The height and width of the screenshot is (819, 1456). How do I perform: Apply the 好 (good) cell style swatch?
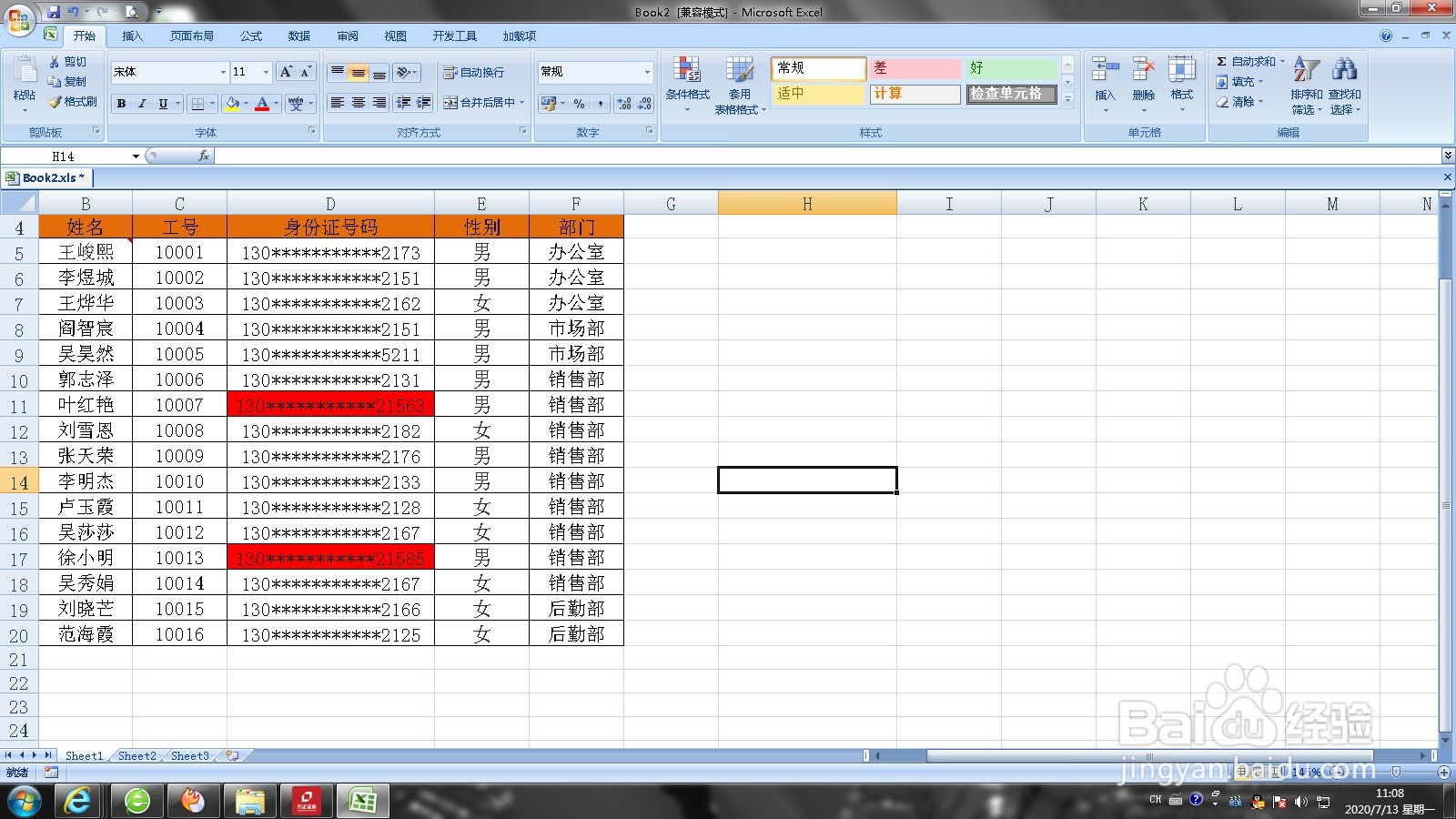click(1011, 69)
